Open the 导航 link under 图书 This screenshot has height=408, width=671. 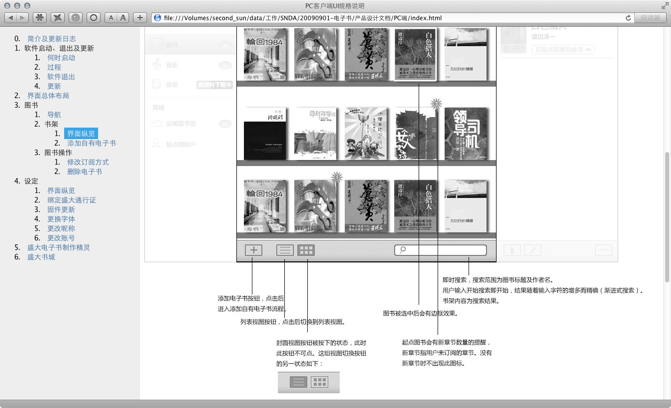tap(54, 114)
